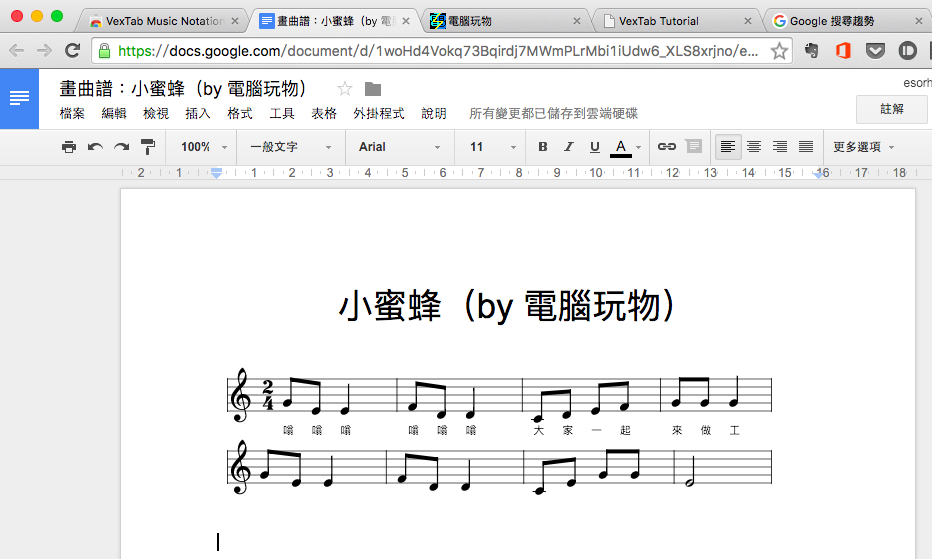Viewport: 932px width, 559px height.
Task: Open the Docs home sidebar icon
Action: pos(19,98)
